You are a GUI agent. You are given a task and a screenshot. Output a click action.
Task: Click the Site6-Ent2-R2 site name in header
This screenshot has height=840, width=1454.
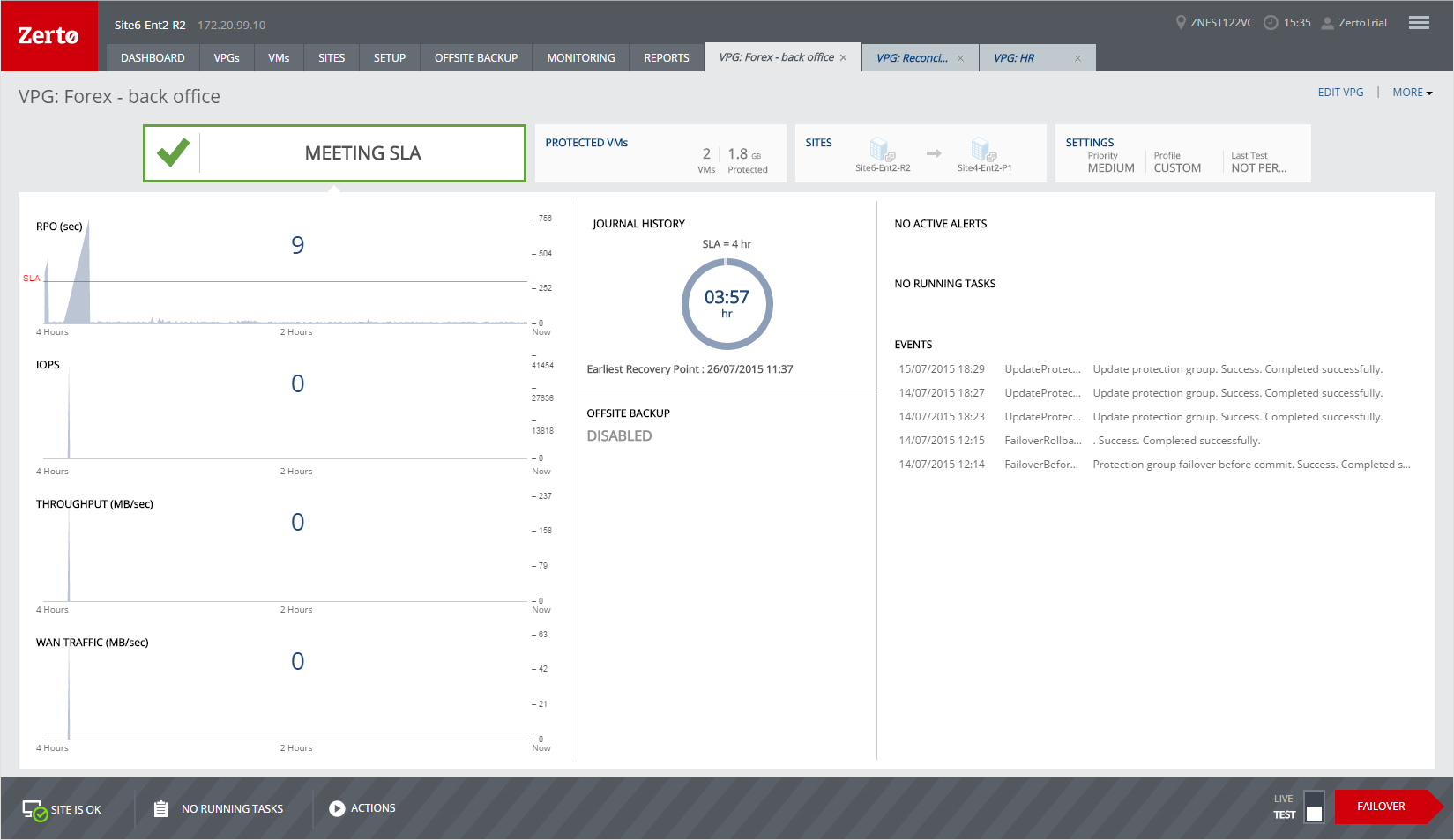(x=150, y=26)
